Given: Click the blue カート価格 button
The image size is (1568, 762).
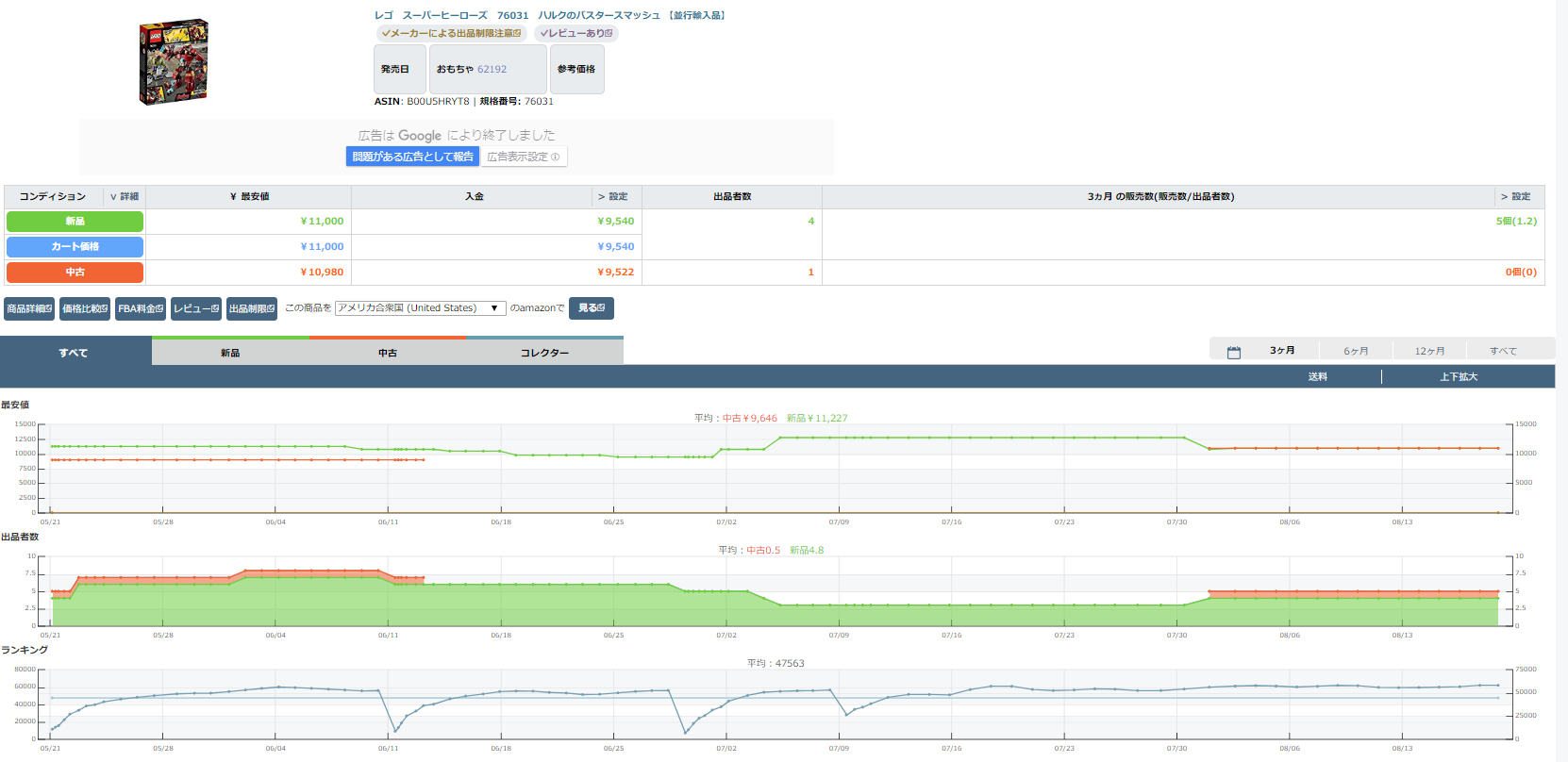Looking at the screenshot, I should point(75,247).
